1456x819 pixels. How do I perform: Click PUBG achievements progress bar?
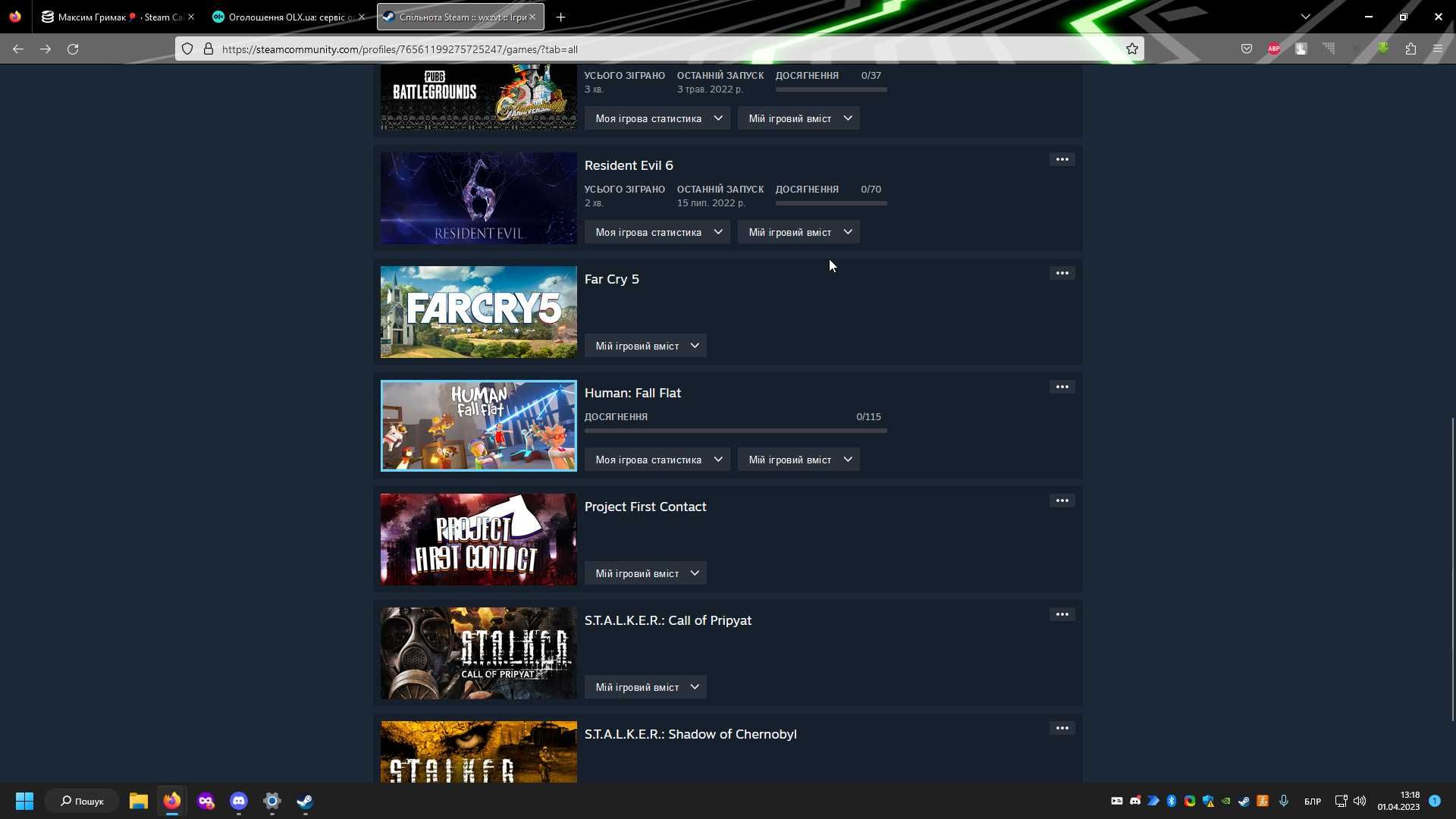click(x=831, y=89)
